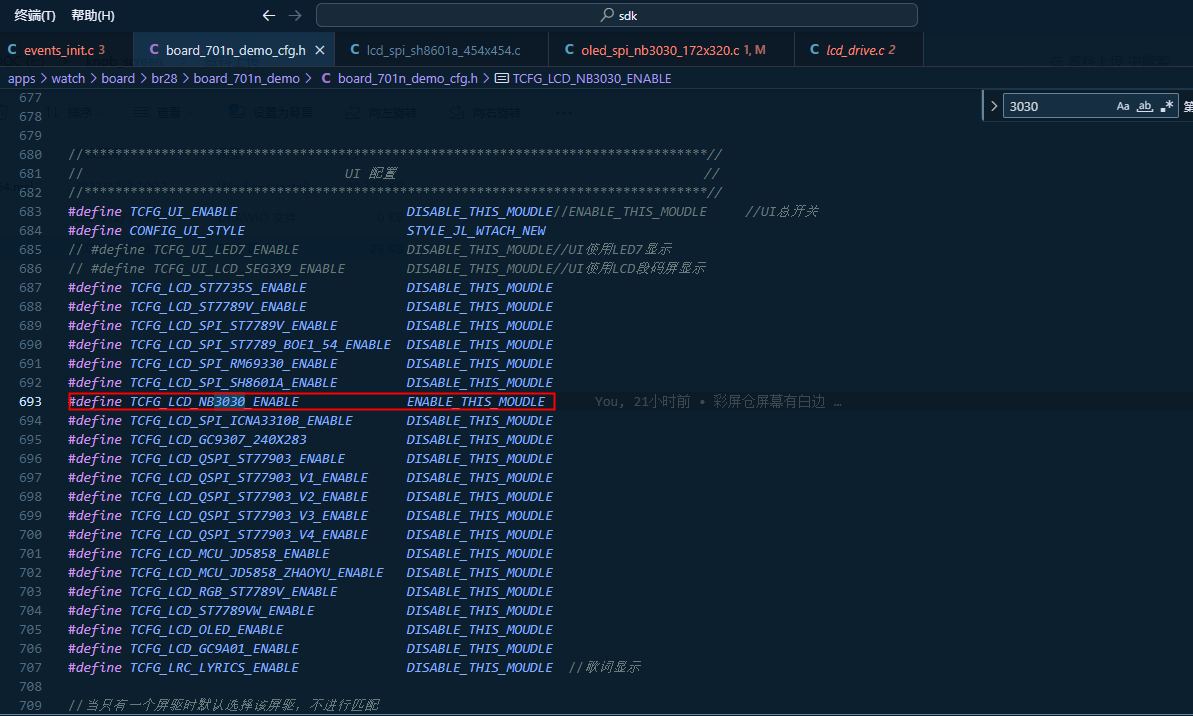This screenshot has width=1193, height=716.
Task: Go back with the left arrow
Action: click(x=269, y=15)
